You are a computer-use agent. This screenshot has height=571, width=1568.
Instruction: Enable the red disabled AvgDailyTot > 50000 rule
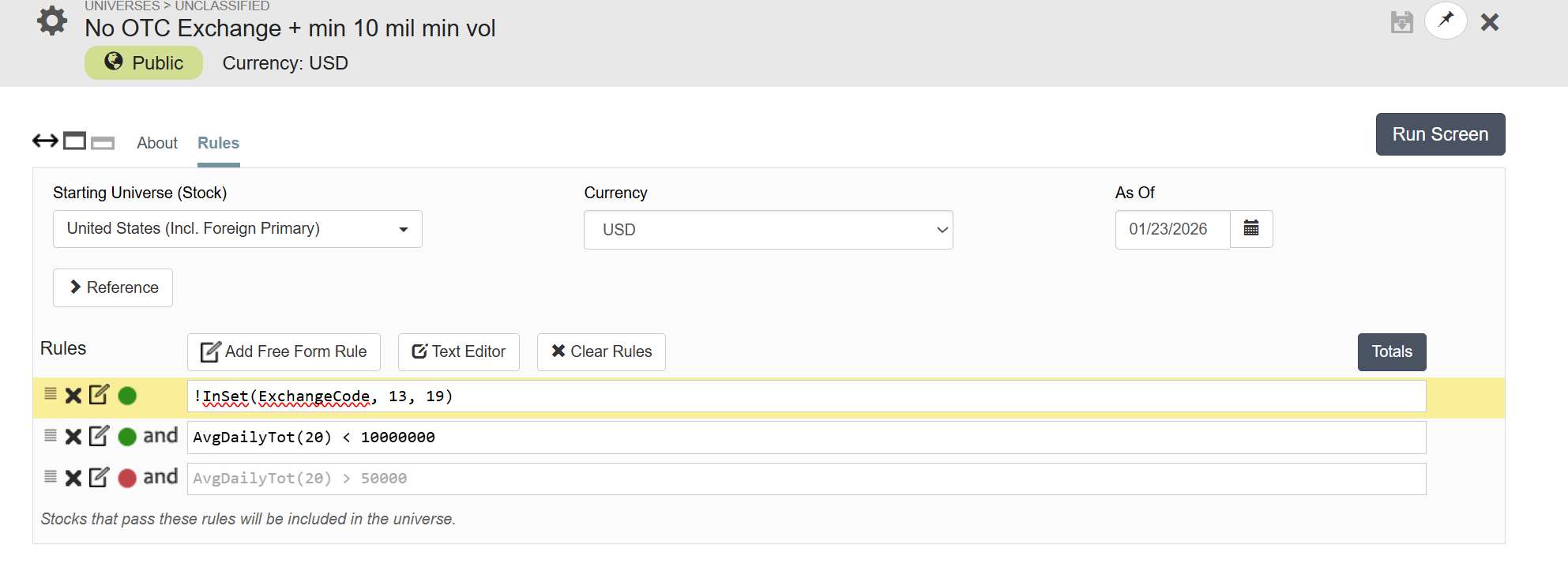coord(127,478)
